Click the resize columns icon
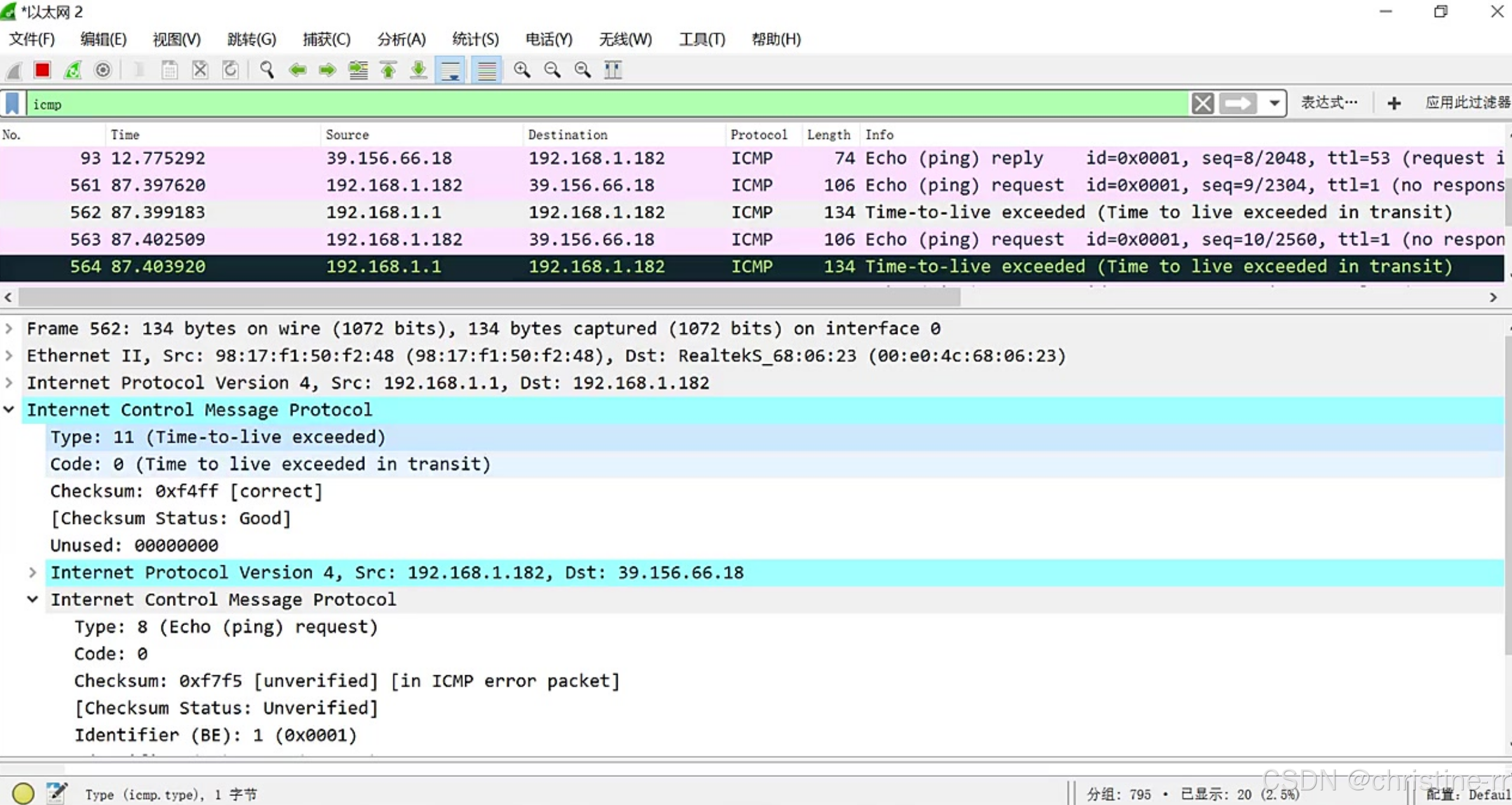The width and height of the screenshot is (1512, 805). tap(613, 70)
